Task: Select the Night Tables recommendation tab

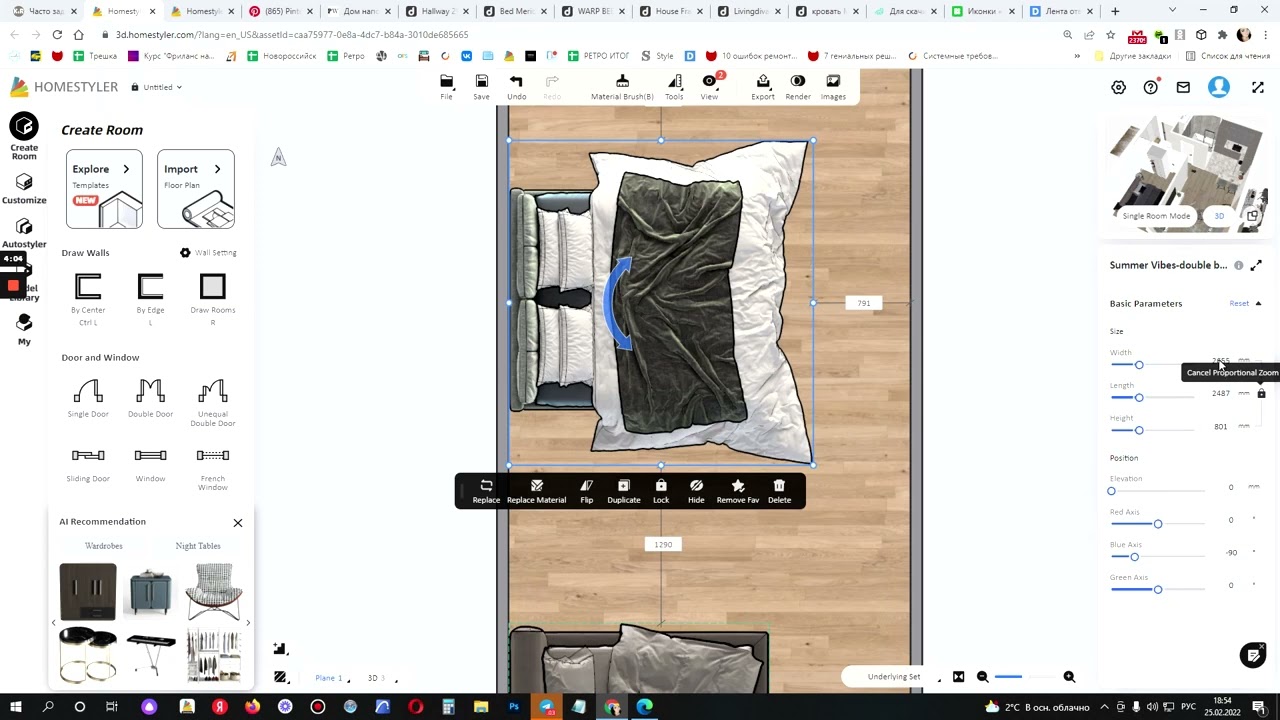Action: [198, 546]
